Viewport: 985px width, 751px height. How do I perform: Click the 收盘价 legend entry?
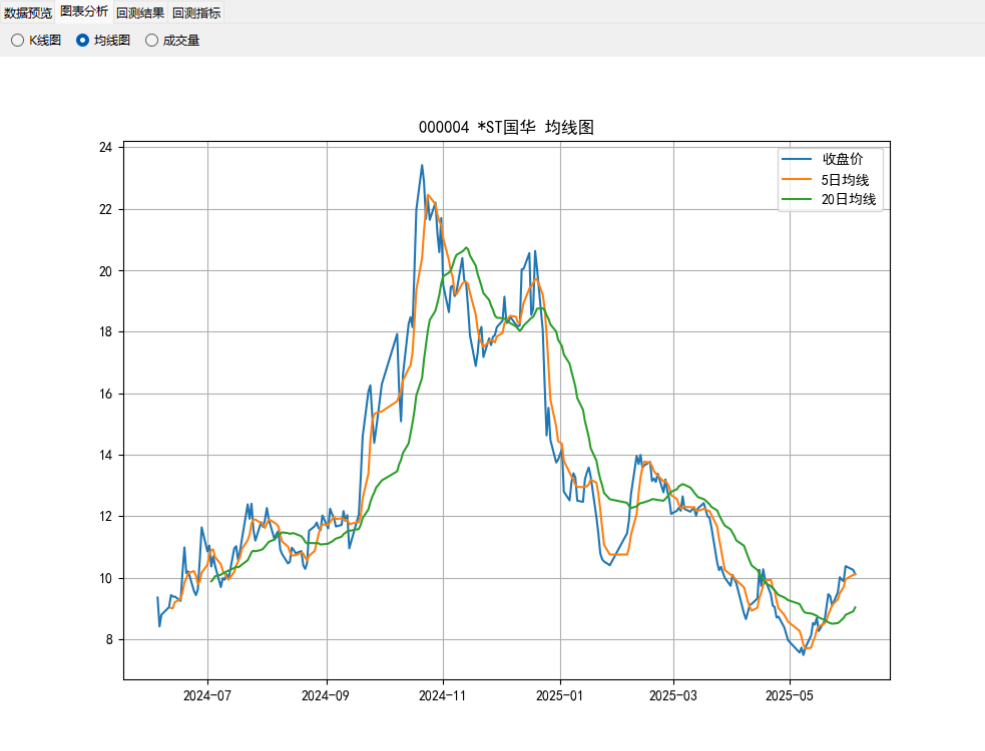(843, 159)
